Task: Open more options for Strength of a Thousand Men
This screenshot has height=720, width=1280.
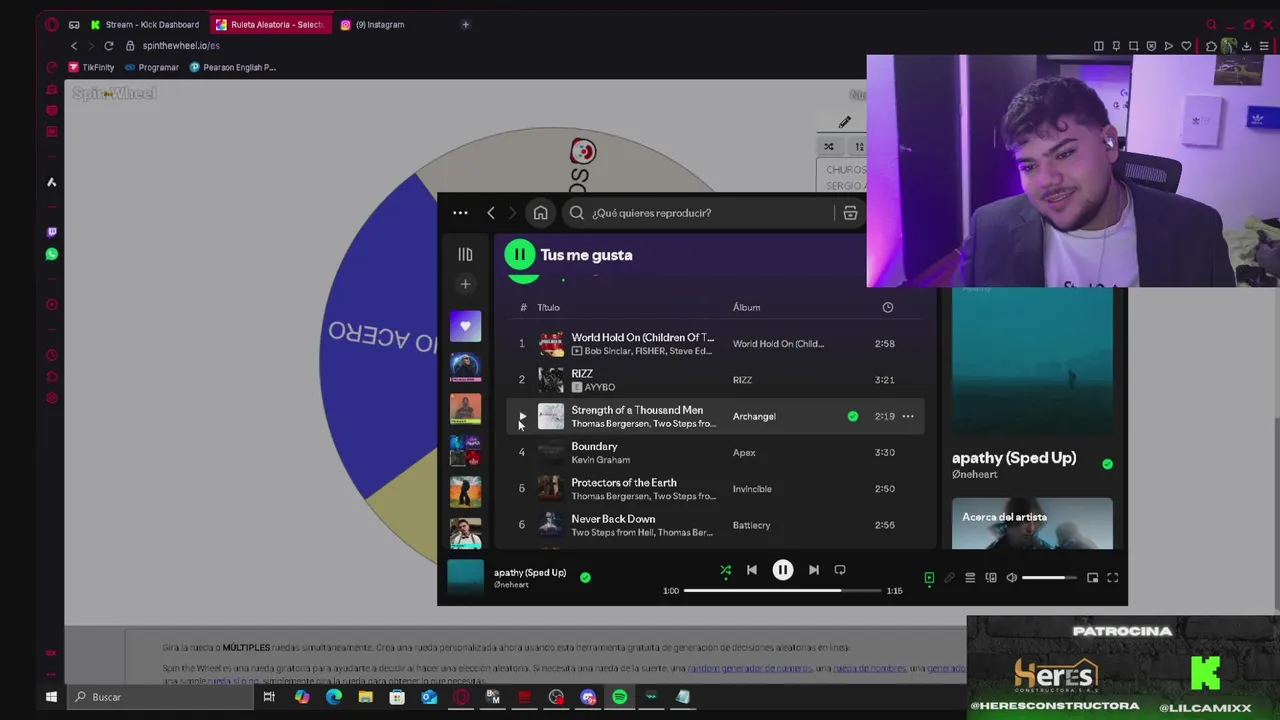Action: point(908,416)
